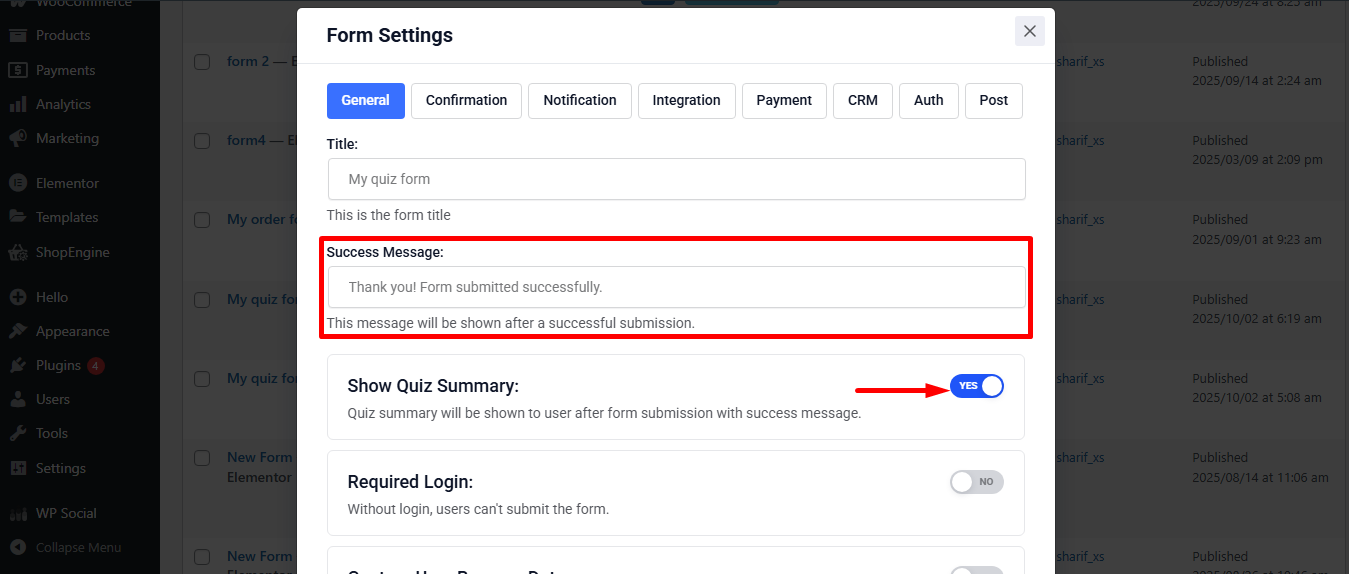Click the Marketing megaphone icon
Viewport: 1349px width, 574px height.
18,138
